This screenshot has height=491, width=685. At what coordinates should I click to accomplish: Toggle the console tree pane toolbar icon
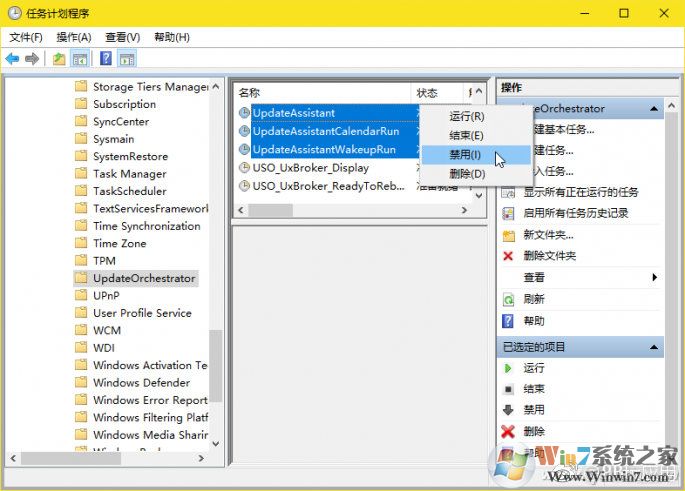click(x=80, y=59)
